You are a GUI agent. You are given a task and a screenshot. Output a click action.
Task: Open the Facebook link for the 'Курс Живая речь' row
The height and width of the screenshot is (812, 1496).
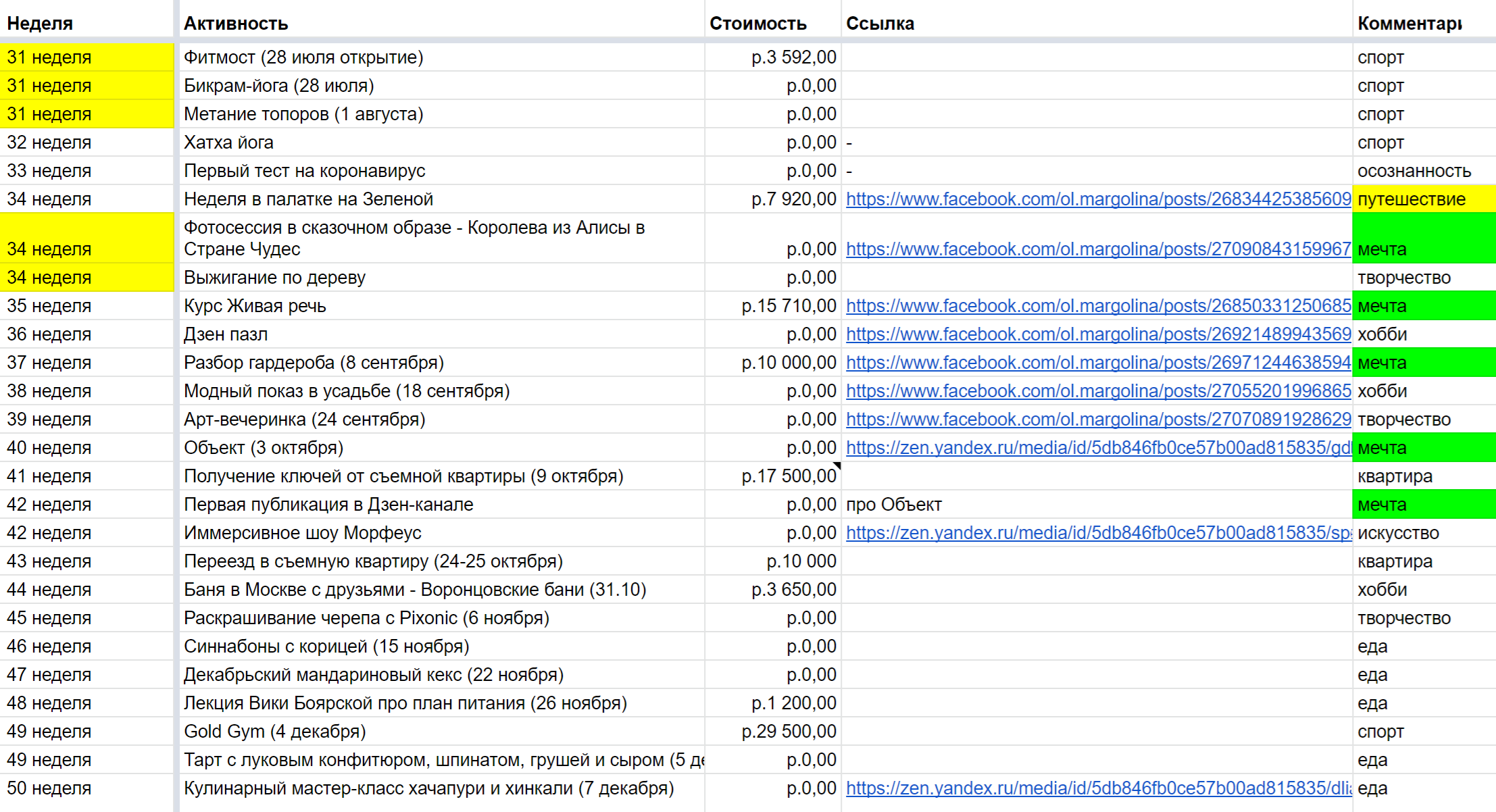(x=1098, y=306)
